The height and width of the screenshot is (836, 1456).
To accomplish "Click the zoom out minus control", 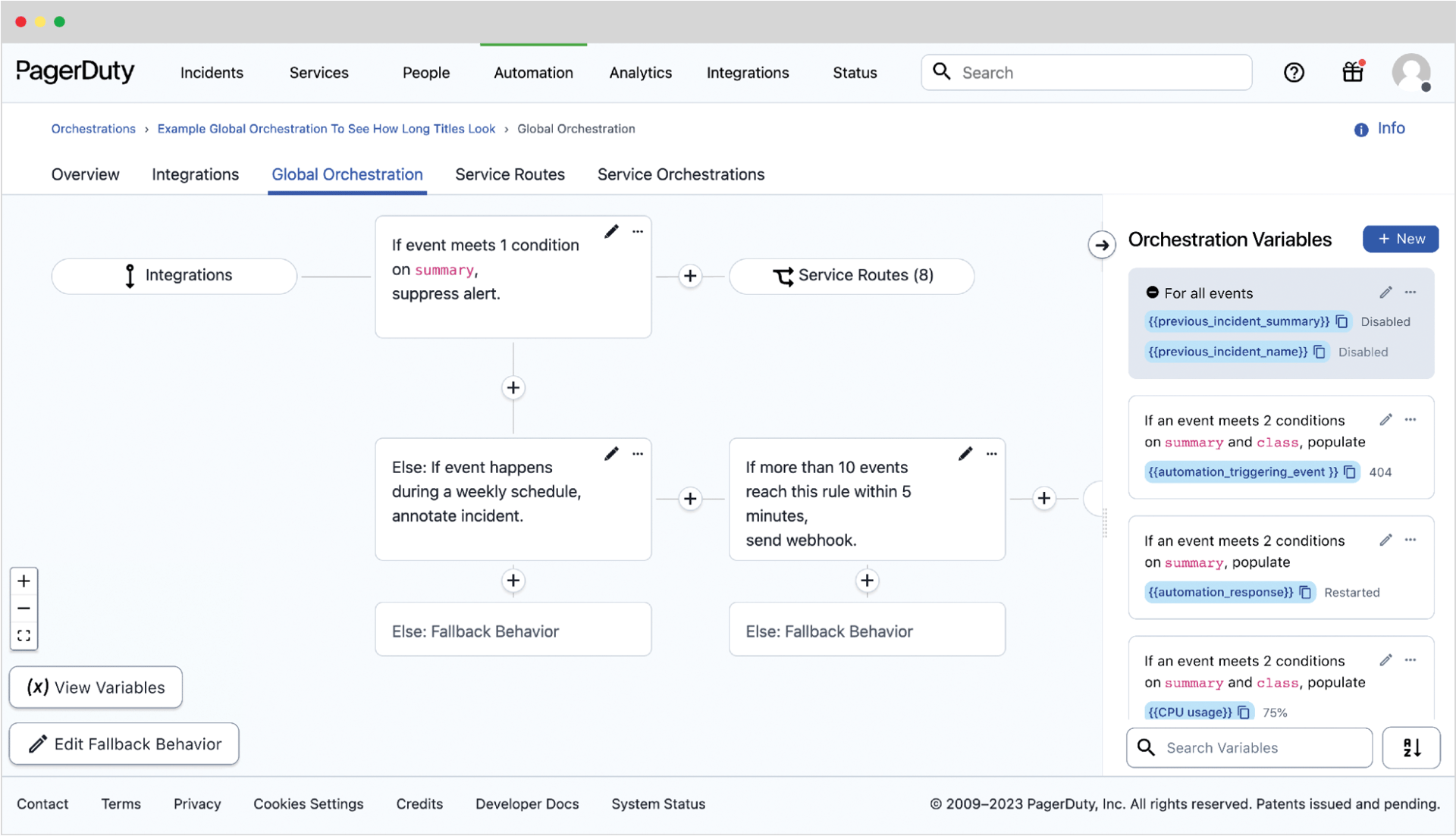I will coord(24,608).
